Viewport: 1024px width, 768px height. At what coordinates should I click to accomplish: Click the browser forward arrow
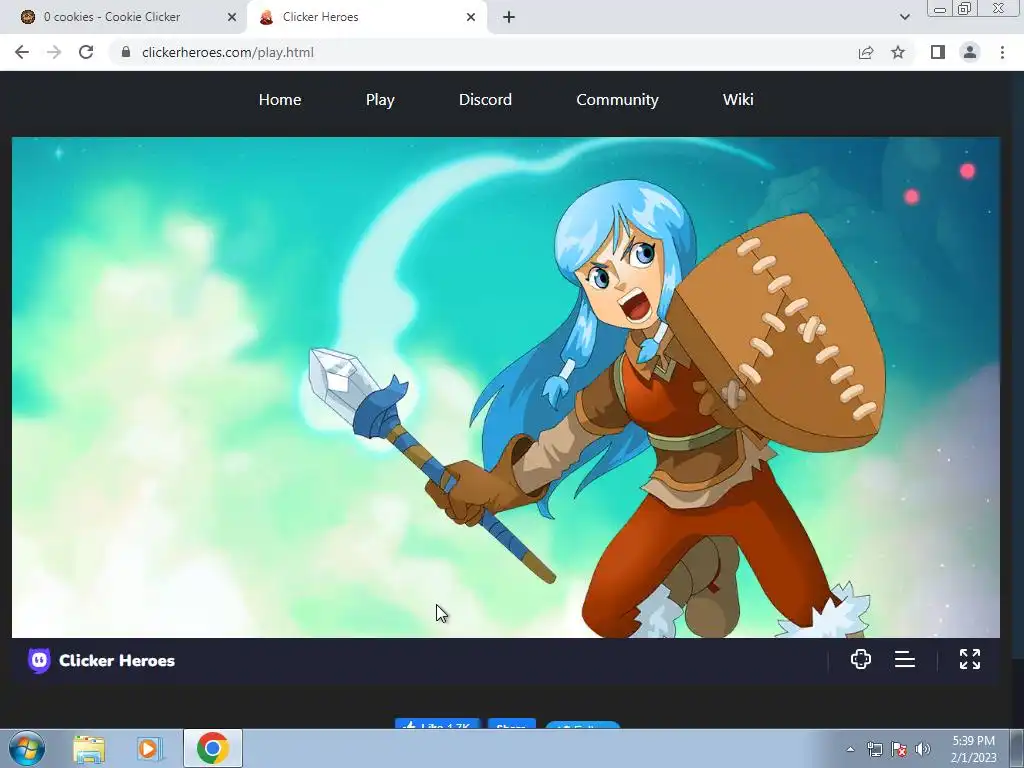coord(54,52)
